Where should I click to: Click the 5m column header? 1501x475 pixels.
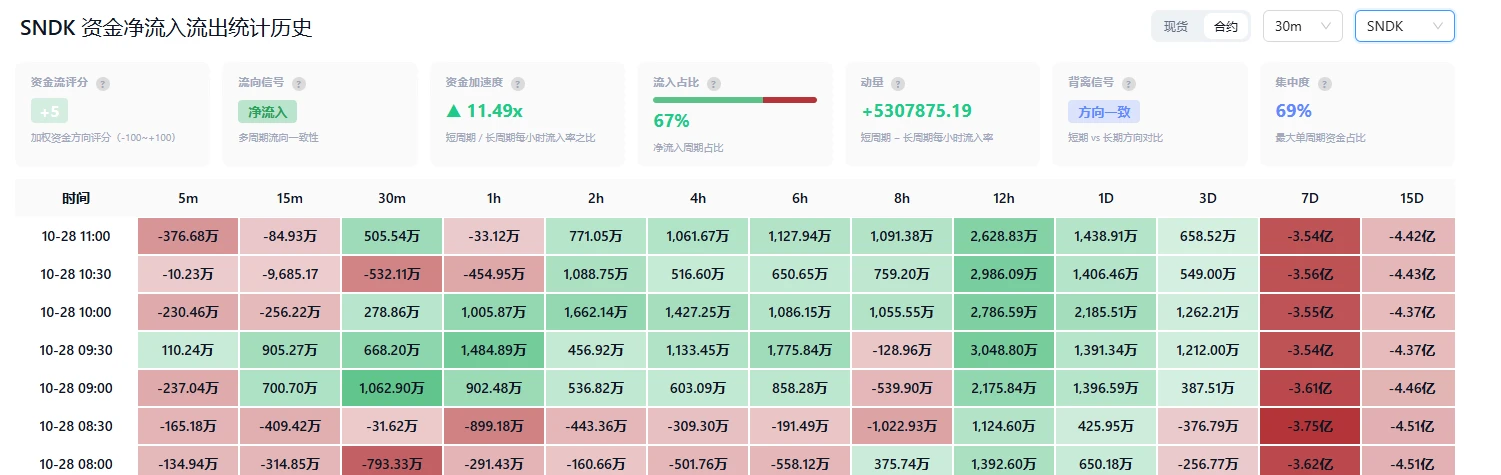(188, 198)
